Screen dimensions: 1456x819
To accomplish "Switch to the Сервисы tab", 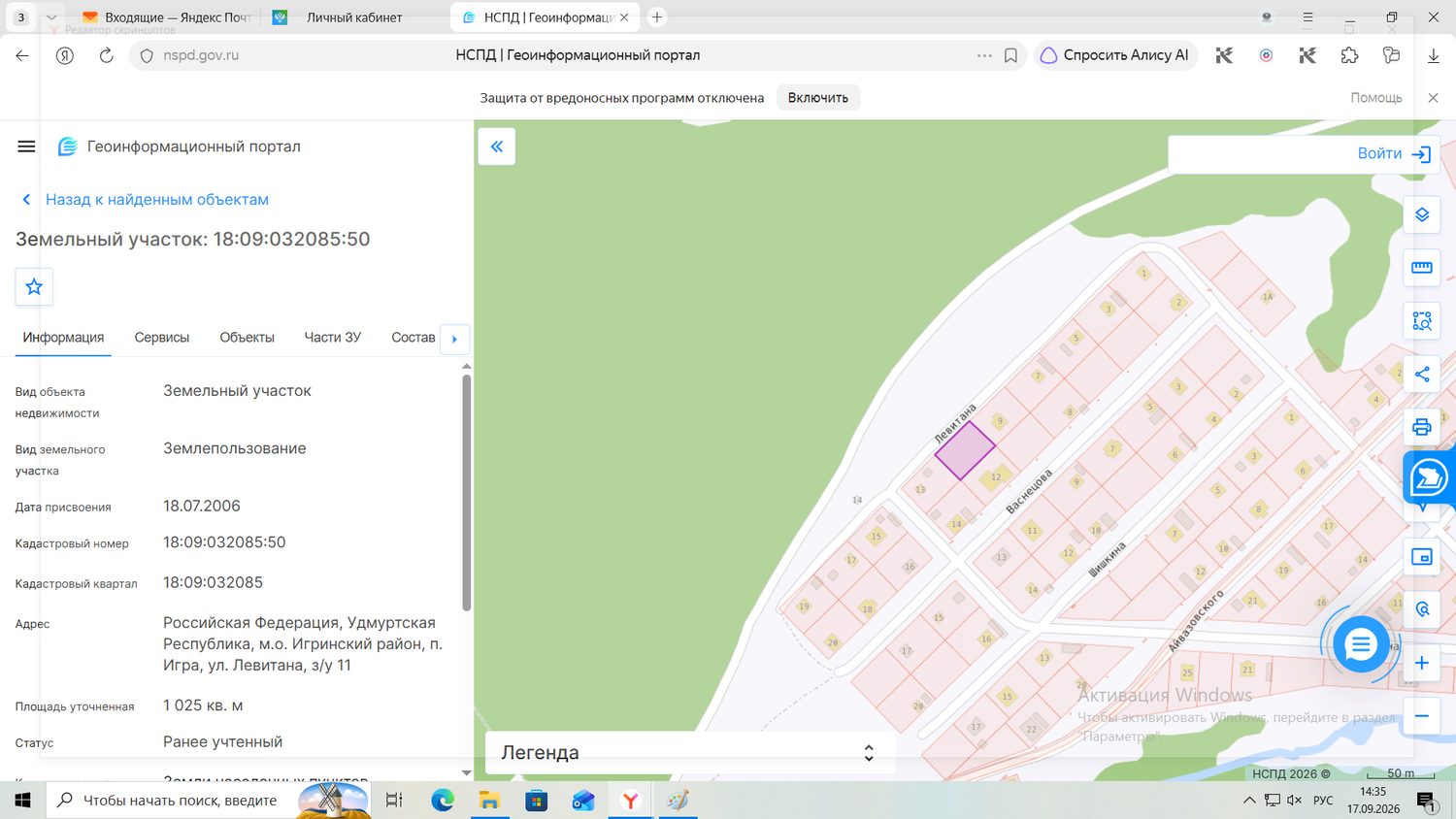I will [161, 338].
